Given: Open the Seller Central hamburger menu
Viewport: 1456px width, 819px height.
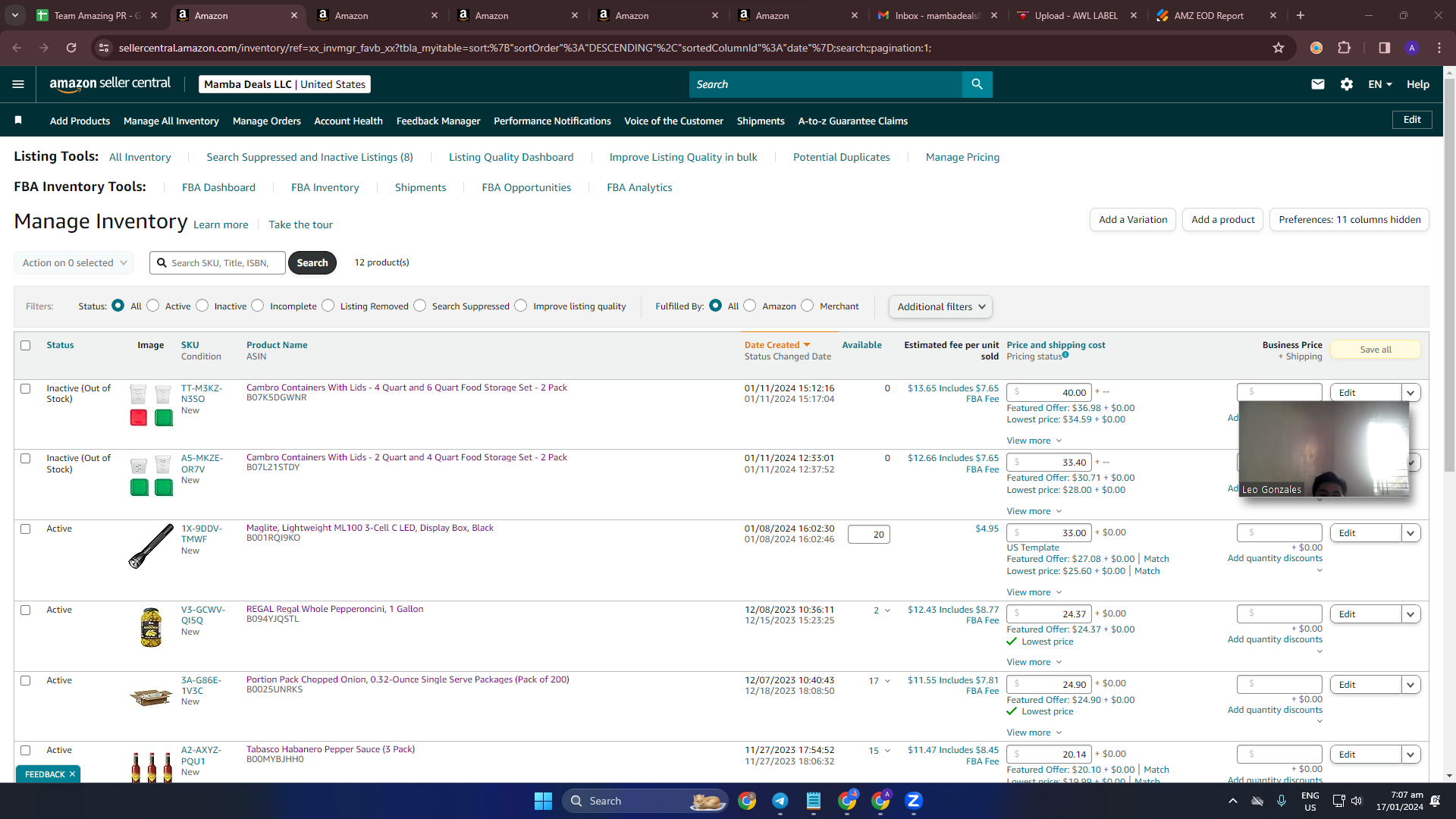Looking at the screenshot, I should 18,84.
